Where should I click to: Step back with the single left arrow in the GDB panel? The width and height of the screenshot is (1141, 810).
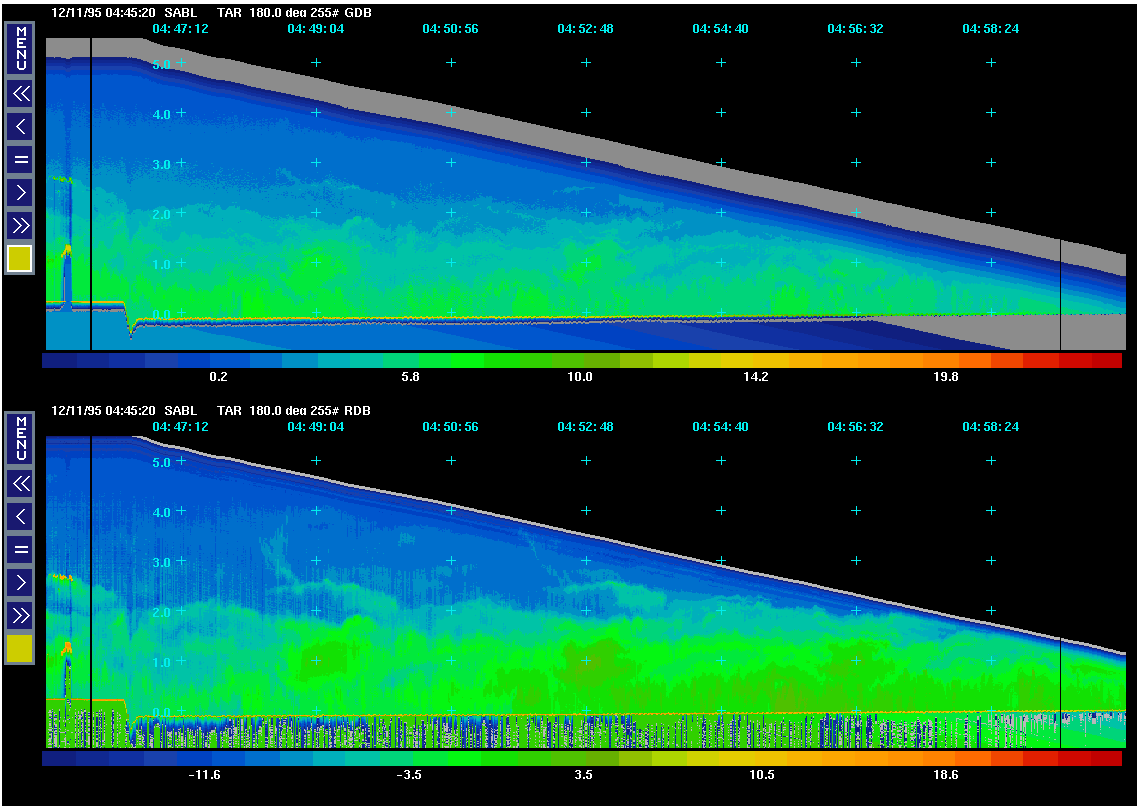coord(20,127)
